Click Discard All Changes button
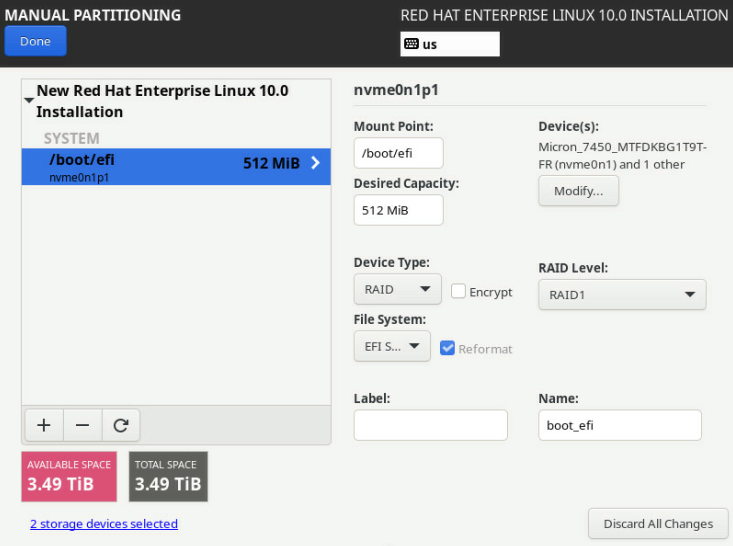733x546 pixels. pos(658,524)
